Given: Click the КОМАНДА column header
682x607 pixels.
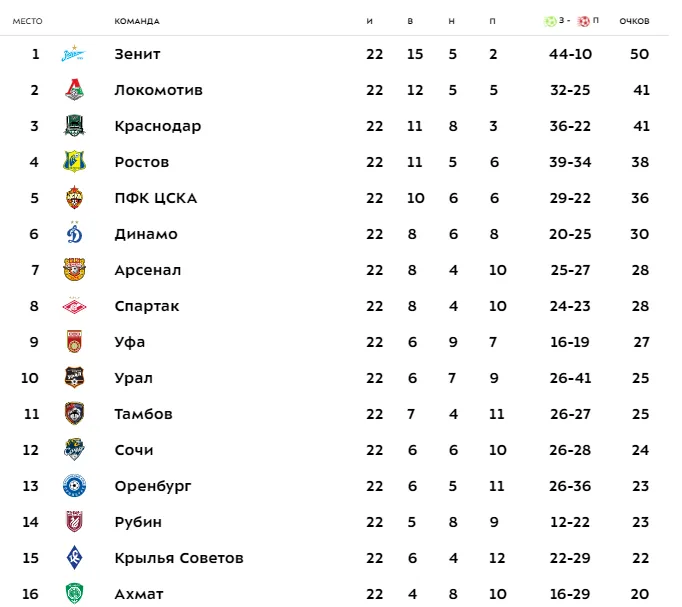Looking at the screenshot, I should [137, 21].
